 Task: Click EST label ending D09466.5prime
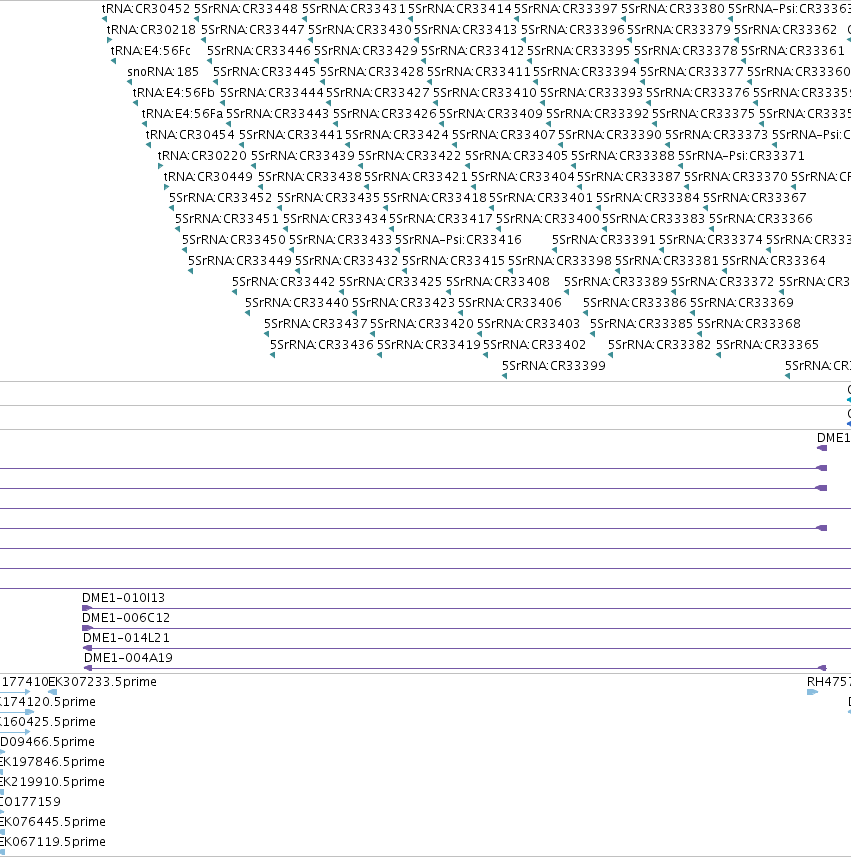click(48, 742)
